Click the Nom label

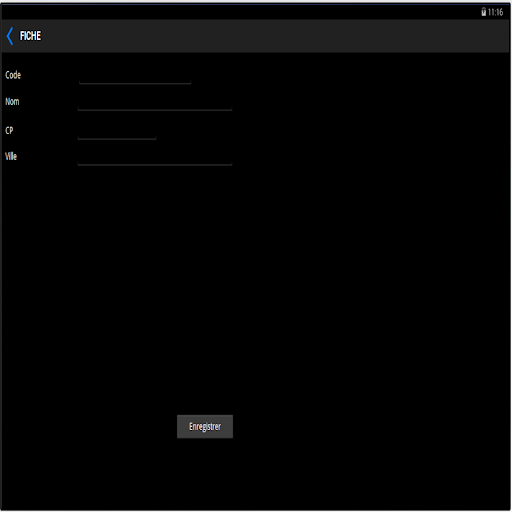(12, 102)
